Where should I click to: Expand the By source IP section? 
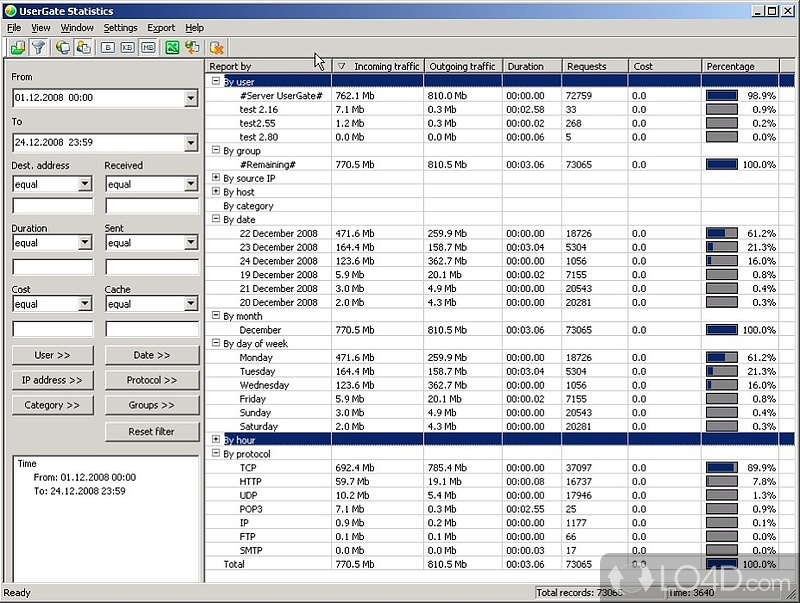tap(216, 178)
